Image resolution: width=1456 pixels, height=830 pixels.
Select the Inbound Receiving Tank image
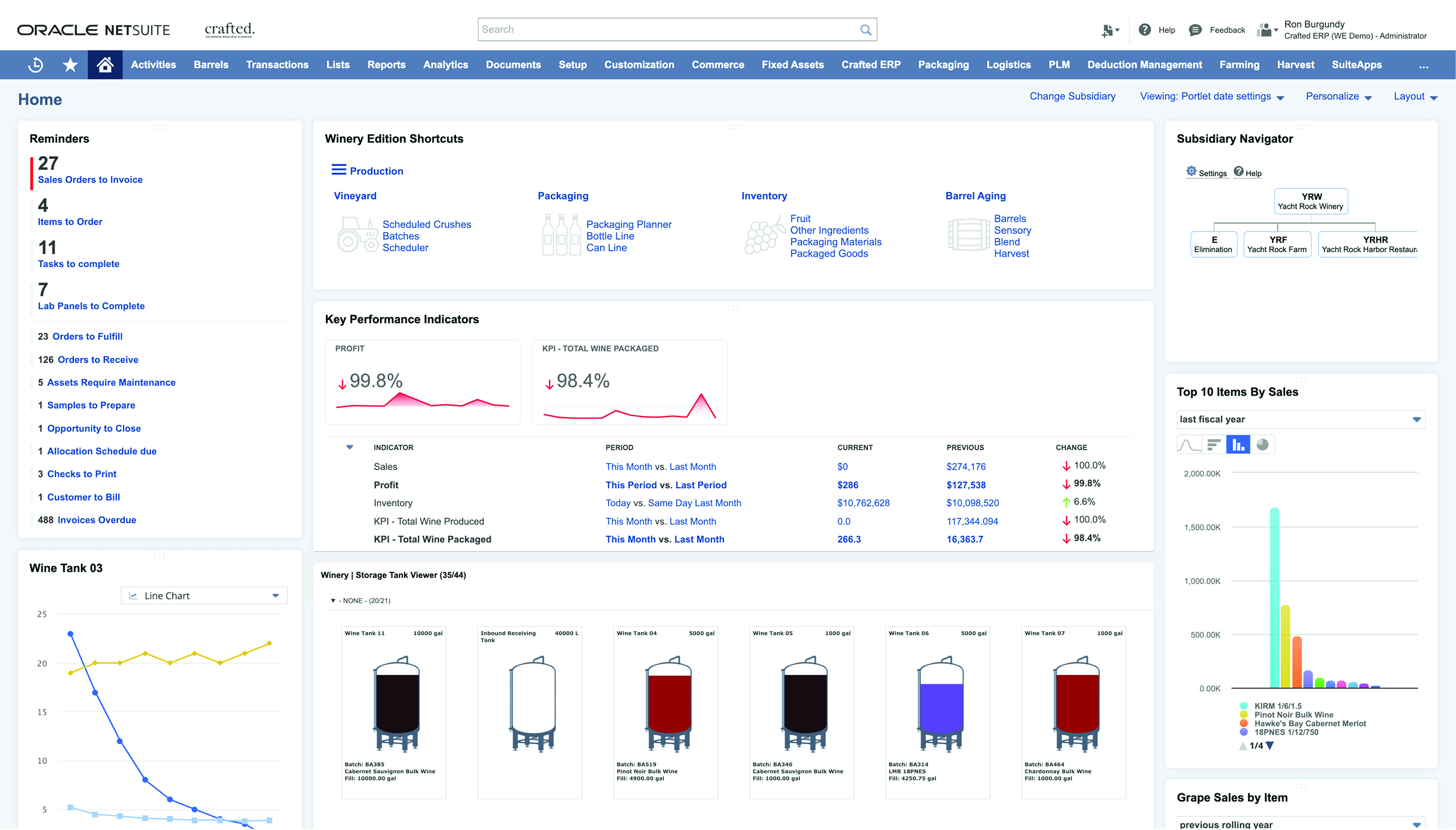pyautogui.click(x=533, y=704)
